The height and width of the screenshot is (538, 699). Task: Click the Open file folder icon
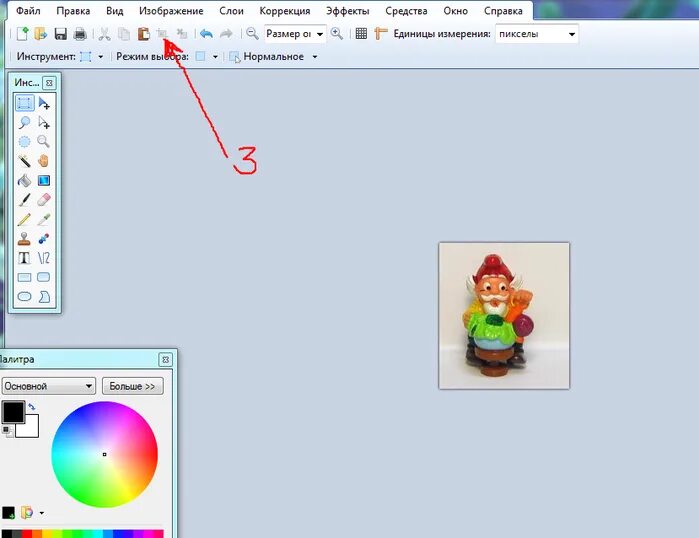coord(41,34)
